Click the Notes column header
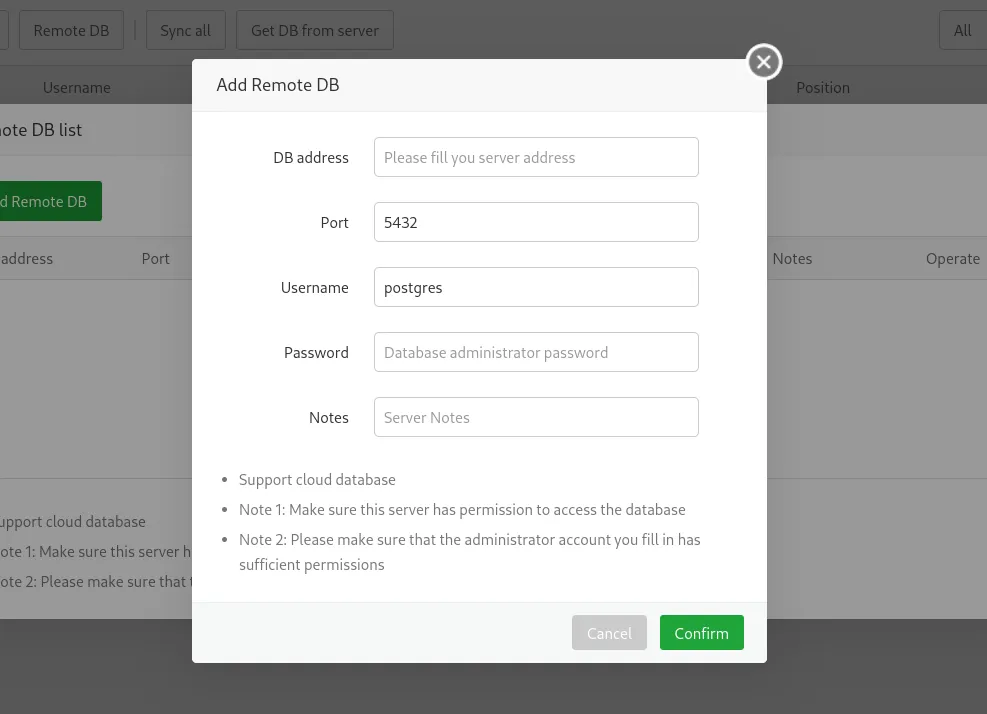Viewport: 987px width, 714px height. [x=792, y=259]
